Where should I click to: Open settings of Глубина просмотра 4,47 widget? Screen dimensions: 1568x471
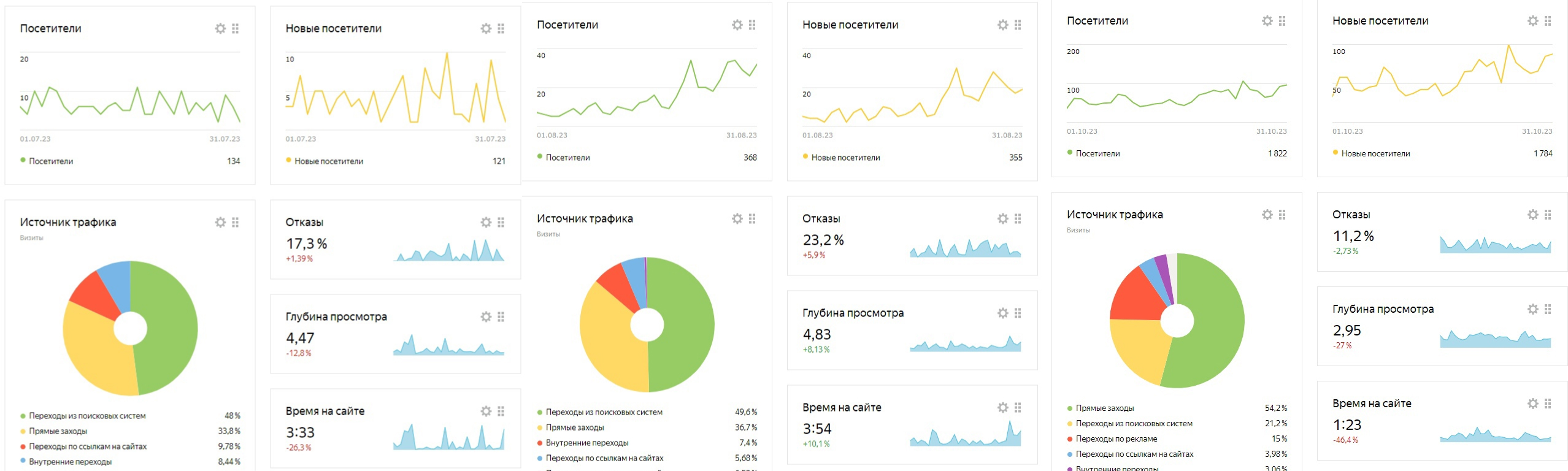point(486,317)
